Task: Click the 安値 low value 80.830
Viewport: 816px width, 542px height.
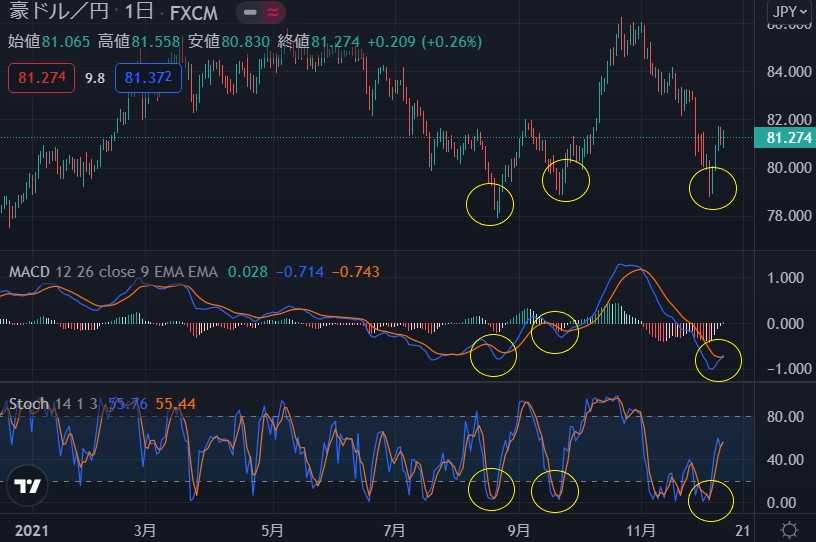Action: tap(246, 42)
